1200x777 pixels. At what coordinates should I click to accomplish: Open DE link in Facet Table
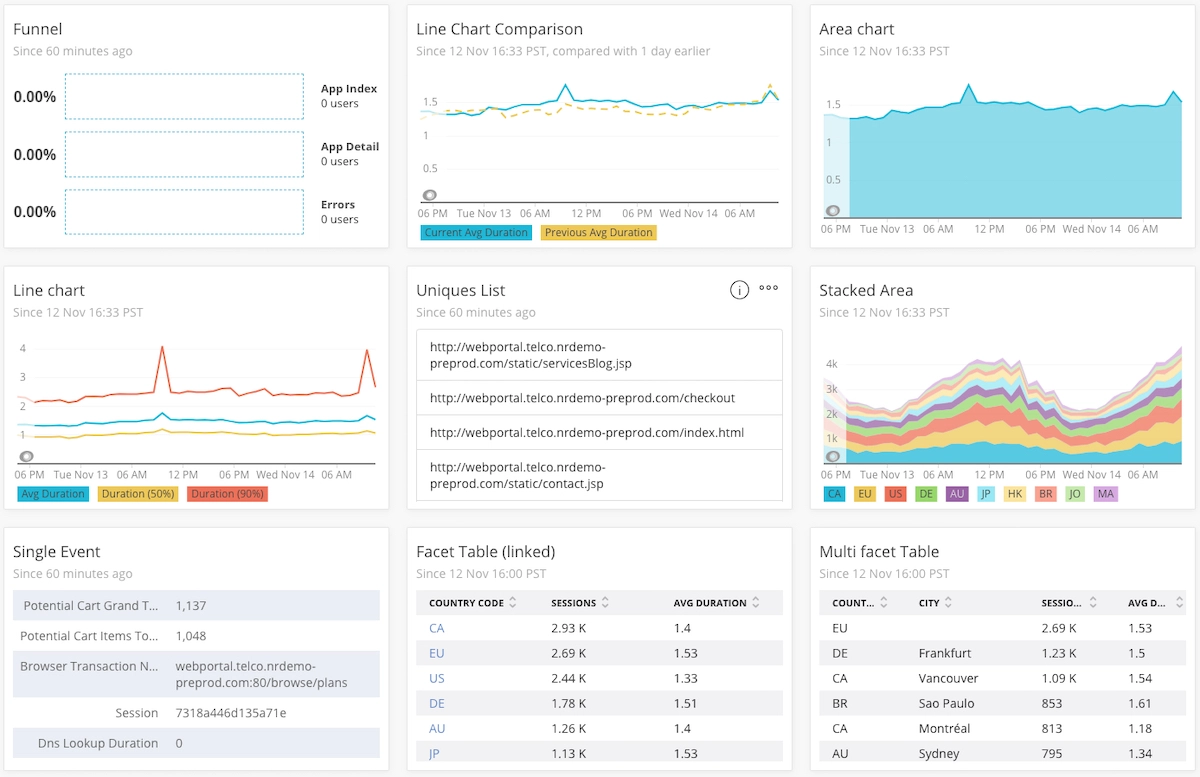point(437,703)
